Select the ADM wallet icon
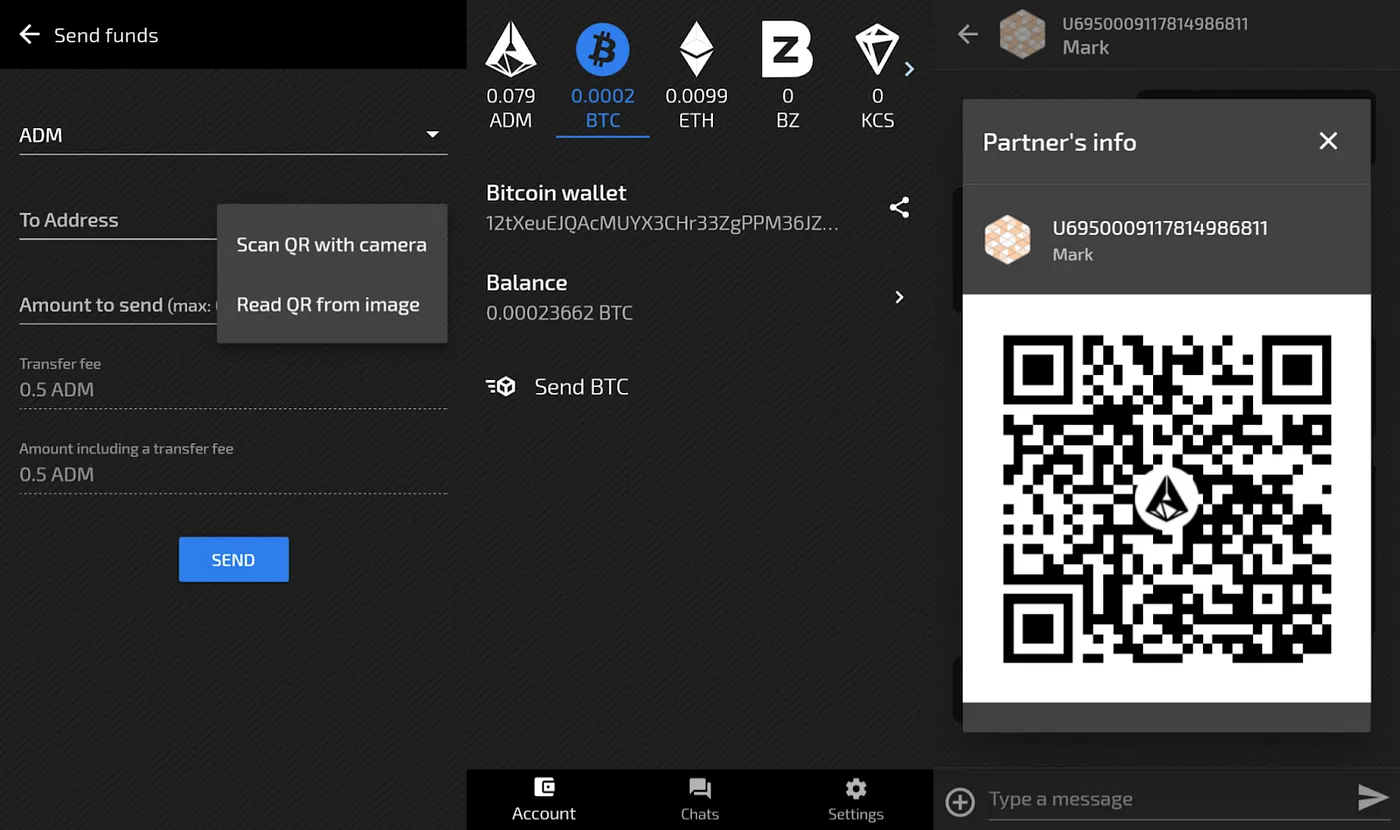This screenshot has height=830, width=1400. [510, 50]
